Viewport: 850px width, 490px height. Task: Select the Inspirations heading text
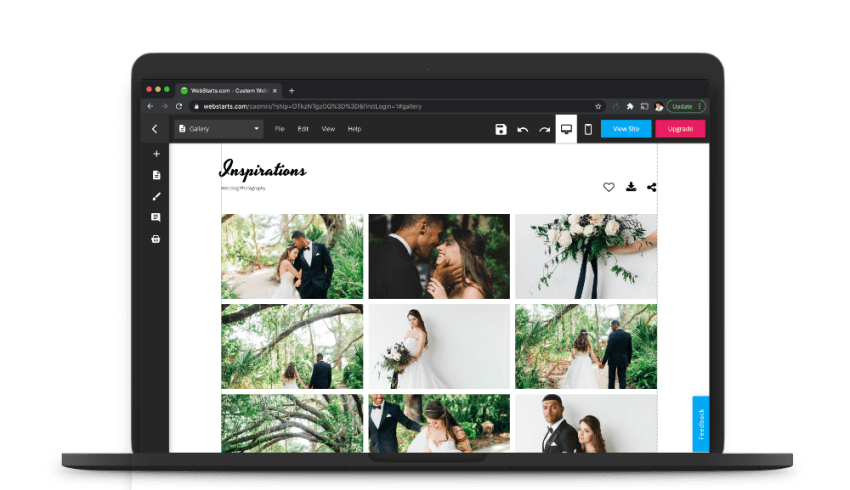click(x=263, y=169)
